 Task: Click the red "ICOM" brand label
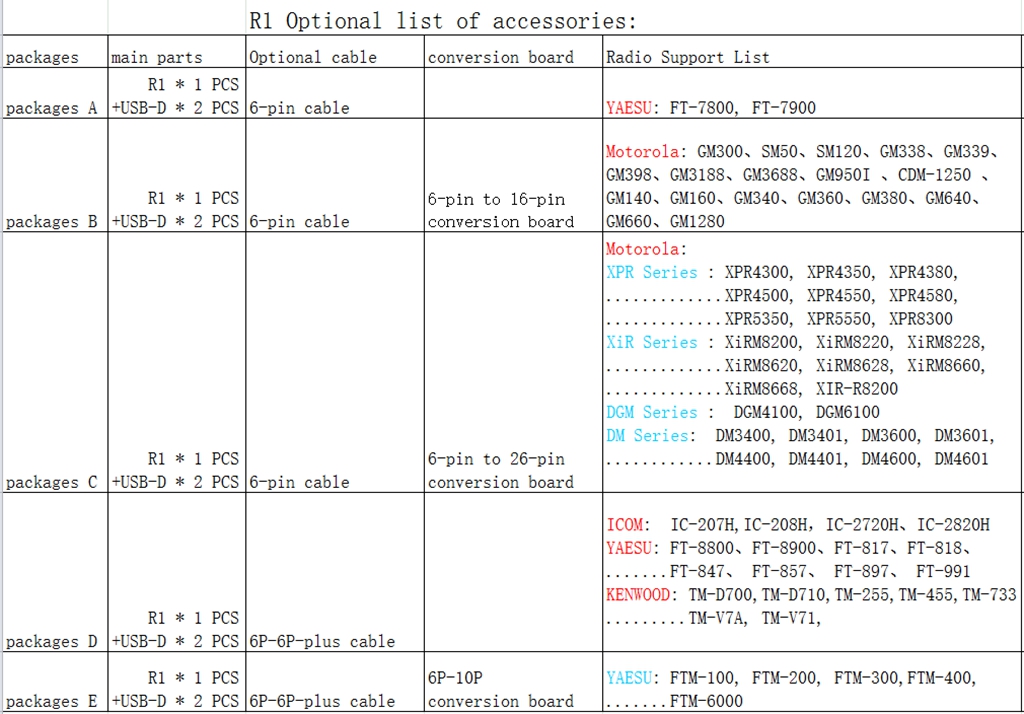[625, 525]
